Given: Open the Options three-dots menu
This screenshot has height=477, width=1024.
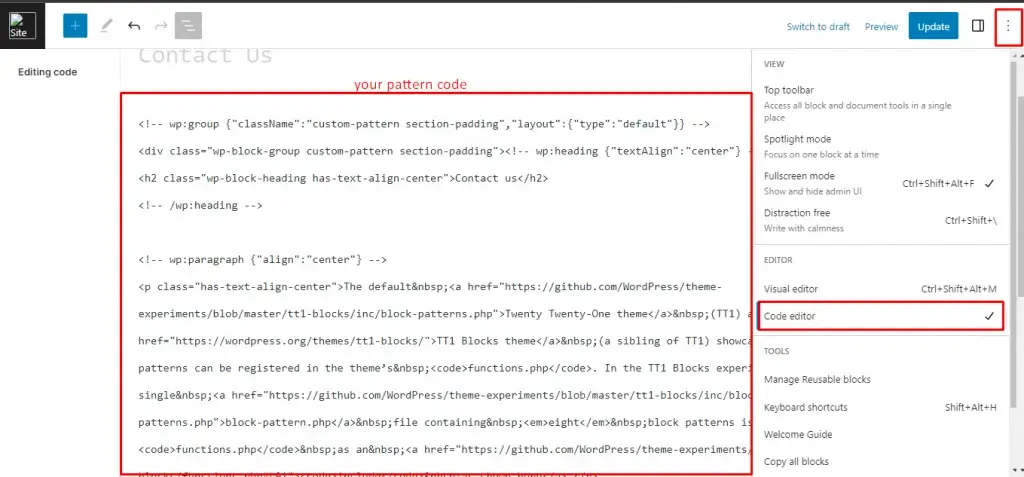Looking at the screenshot, I should pyautogui.click(x=1008, y=27).
